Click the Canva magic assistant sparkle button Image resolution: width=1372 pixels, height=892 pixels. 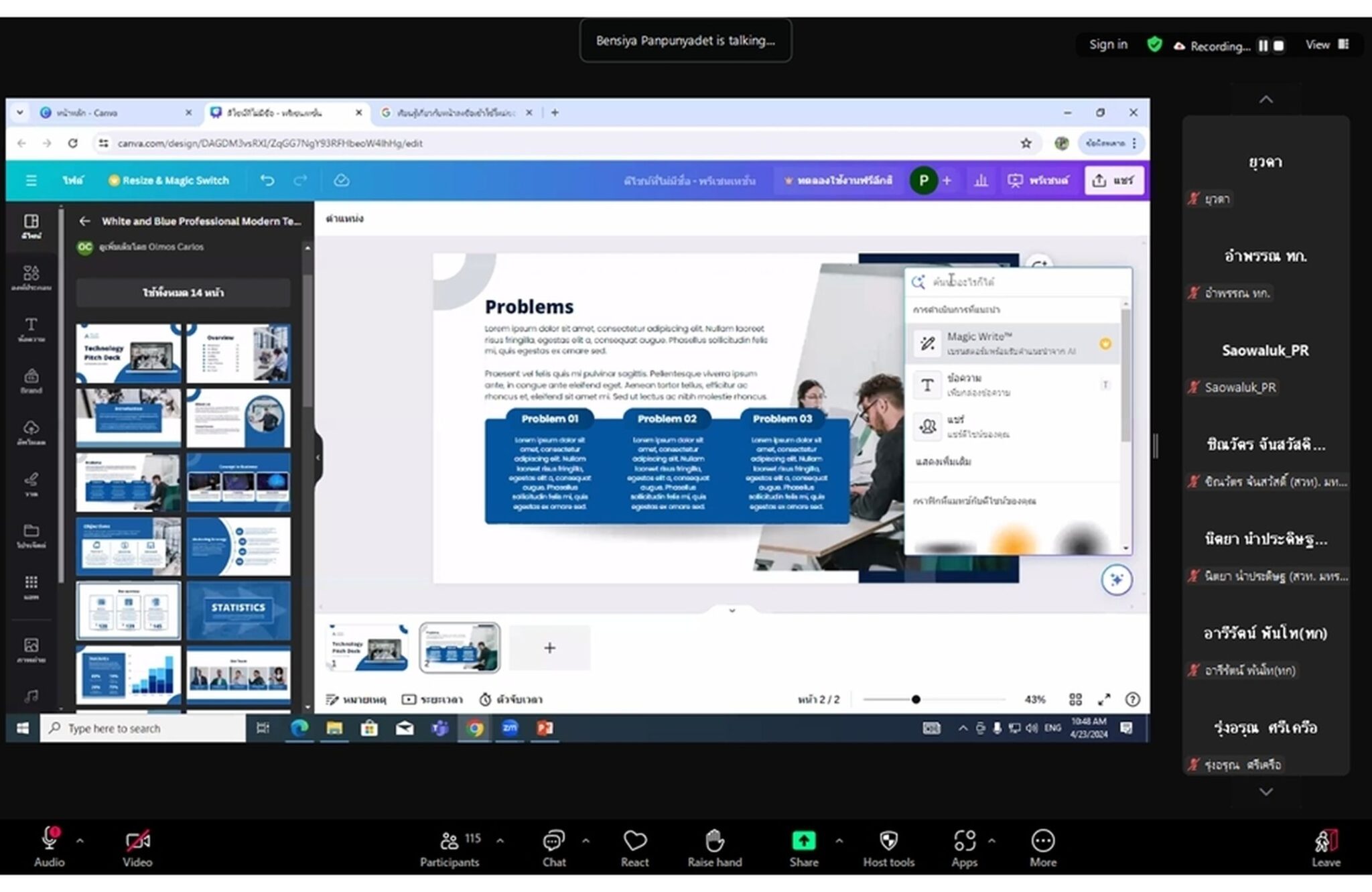pyautogui.click(x=1116, y=580)
